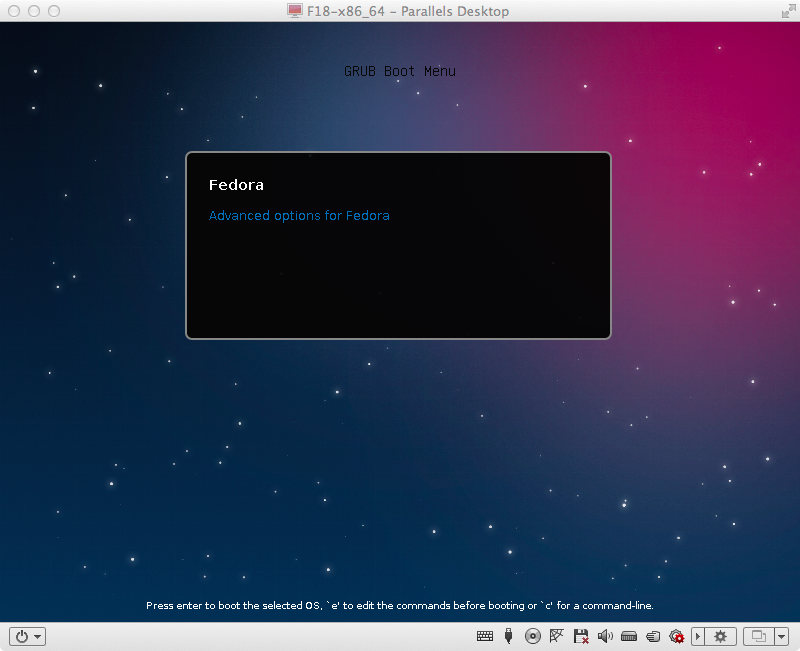Zoom the window with the third title-bar button
The image size is (800, 651).
(x=54, y=11)
